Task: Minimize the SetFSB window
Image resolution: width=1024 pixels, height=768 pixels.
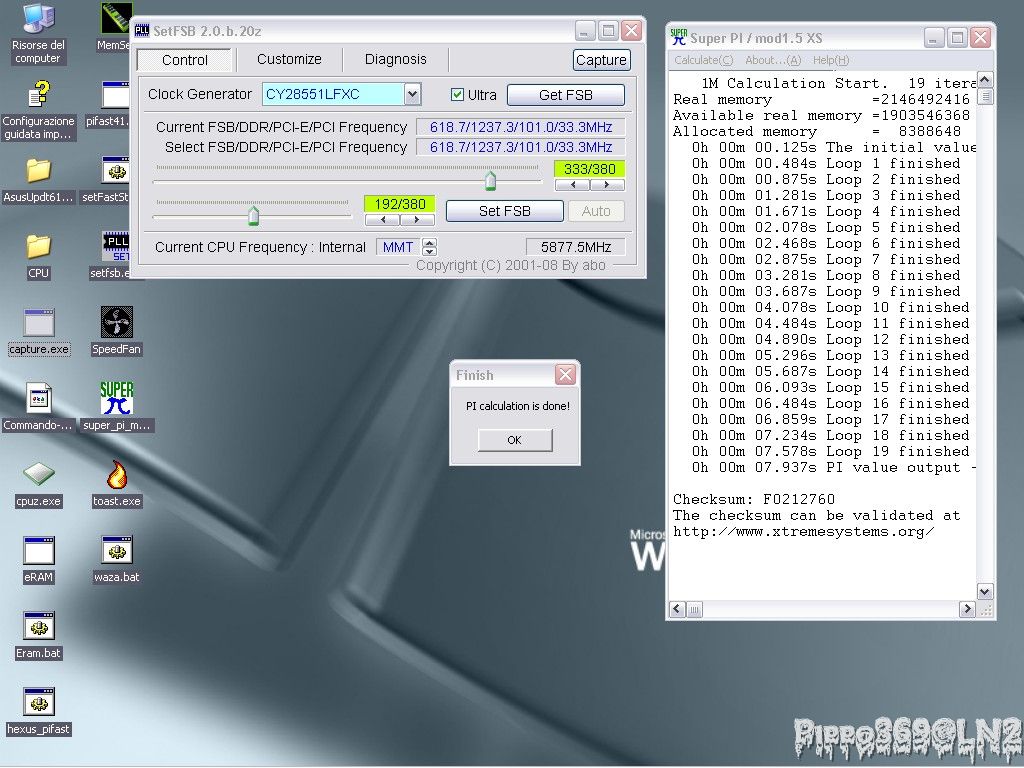Action: [x=584, y=31]
